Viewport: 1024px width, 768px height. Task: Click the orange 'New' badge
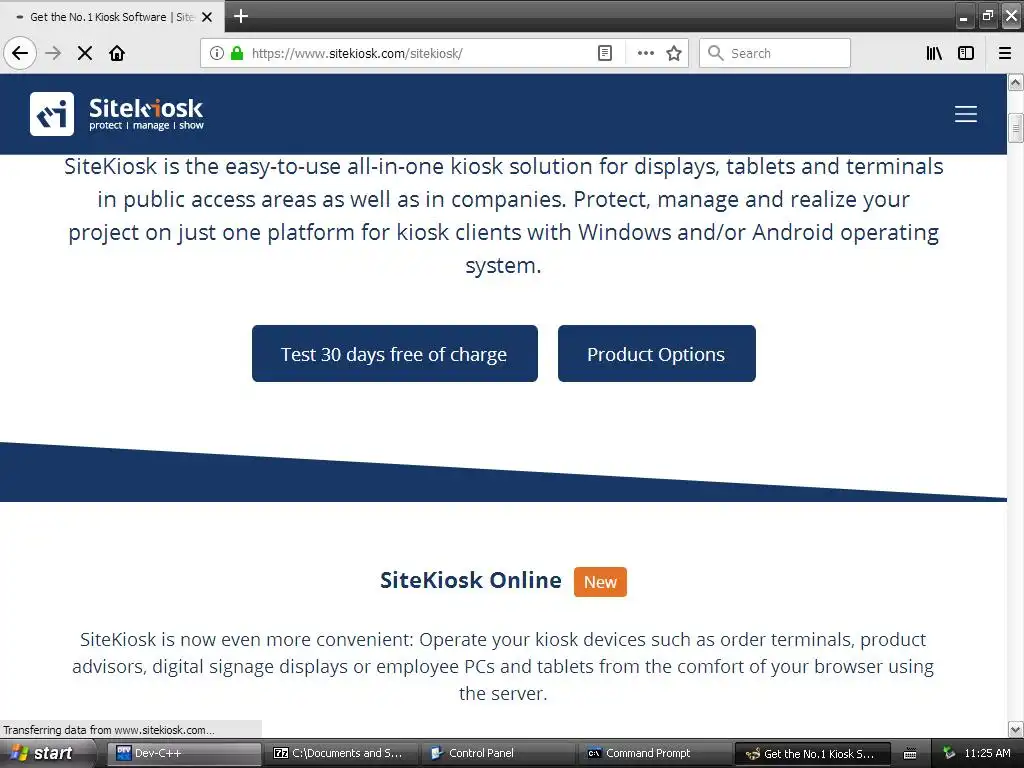[600, 582]
